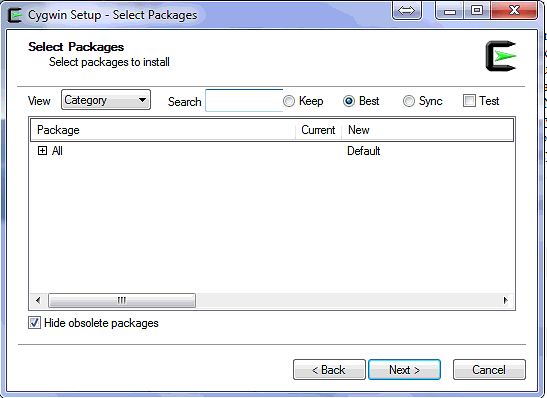Click the scrollbar's right arrow
Image resolution: width=547 pixels, height=398 pixels.
(x=505, y=300)
